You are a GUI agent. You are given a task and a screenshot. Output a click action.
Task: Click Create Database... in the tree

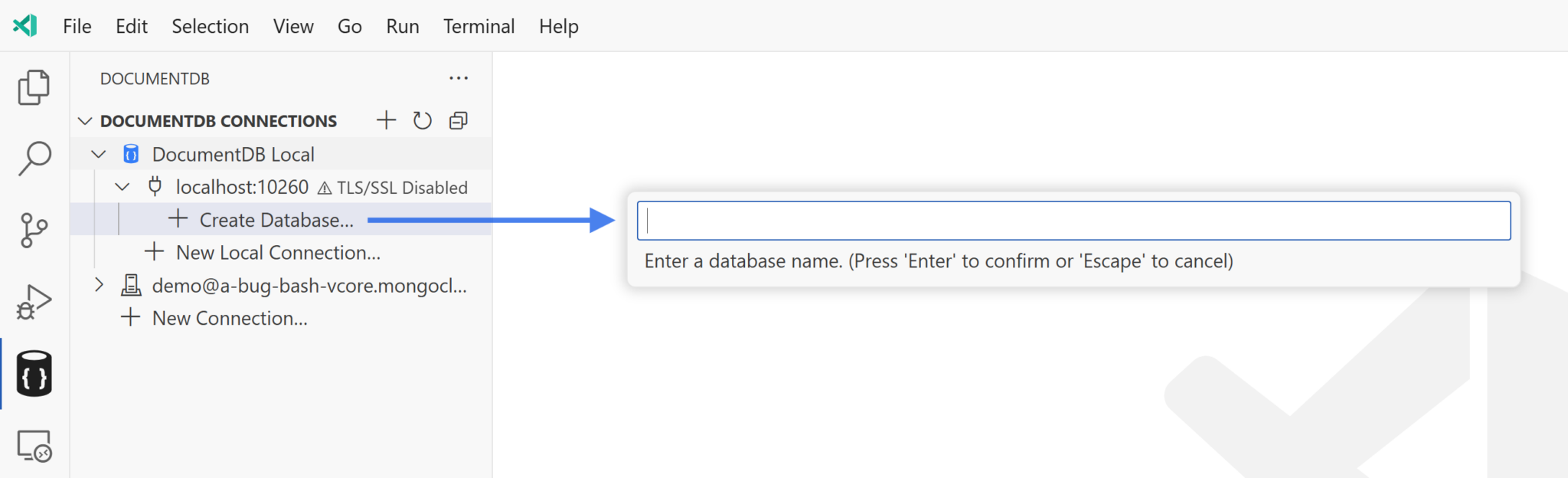point(276,220)
